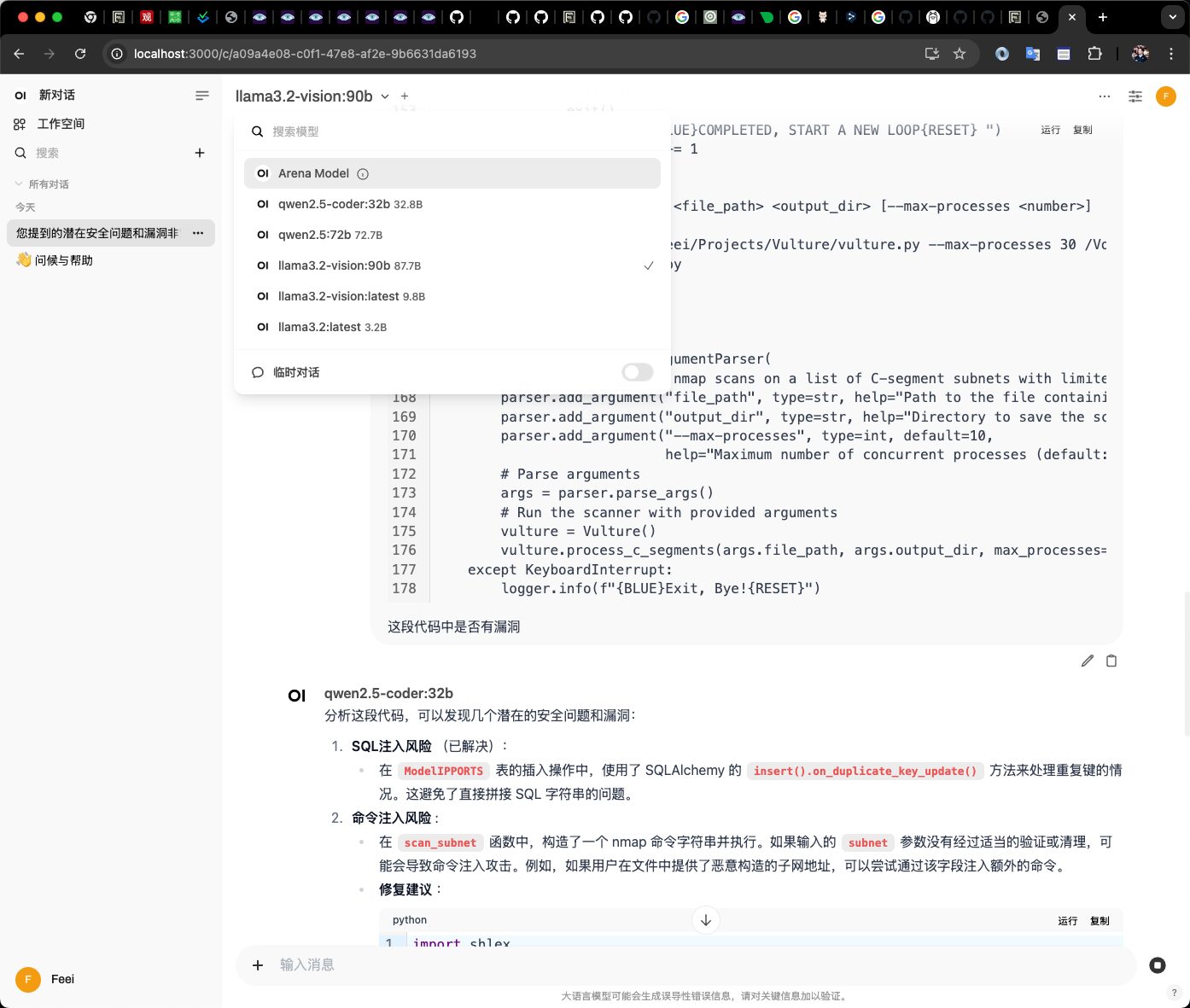Screen dimensions: 1190x1008
Task: Click the 输入消息 message input
Action: (x=700, y=965)
